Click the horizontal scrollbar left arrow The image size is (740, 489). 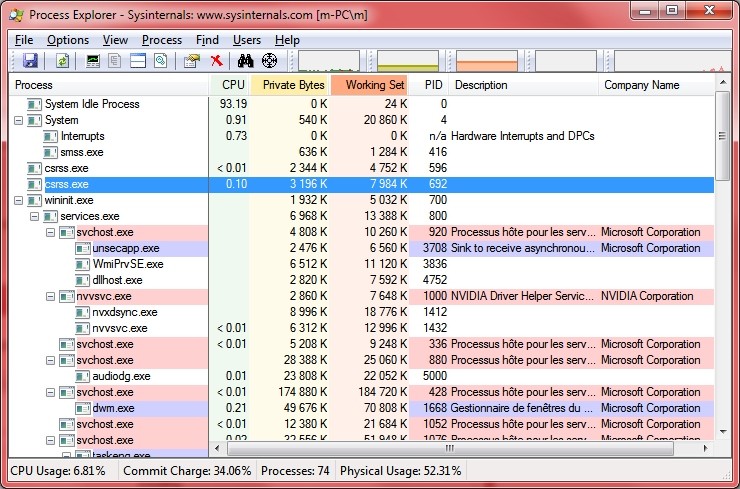point(217,448)
